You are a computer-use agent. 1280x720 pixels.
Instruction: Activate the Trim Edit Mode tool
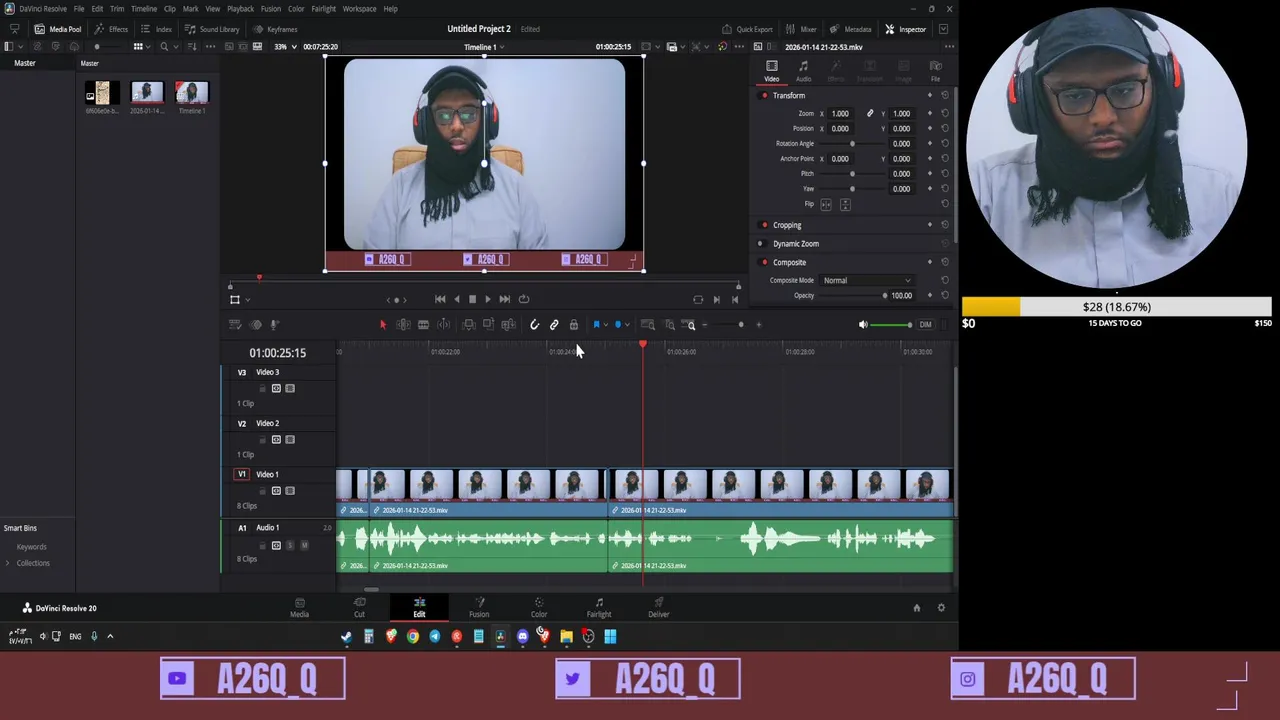[403, 325]
